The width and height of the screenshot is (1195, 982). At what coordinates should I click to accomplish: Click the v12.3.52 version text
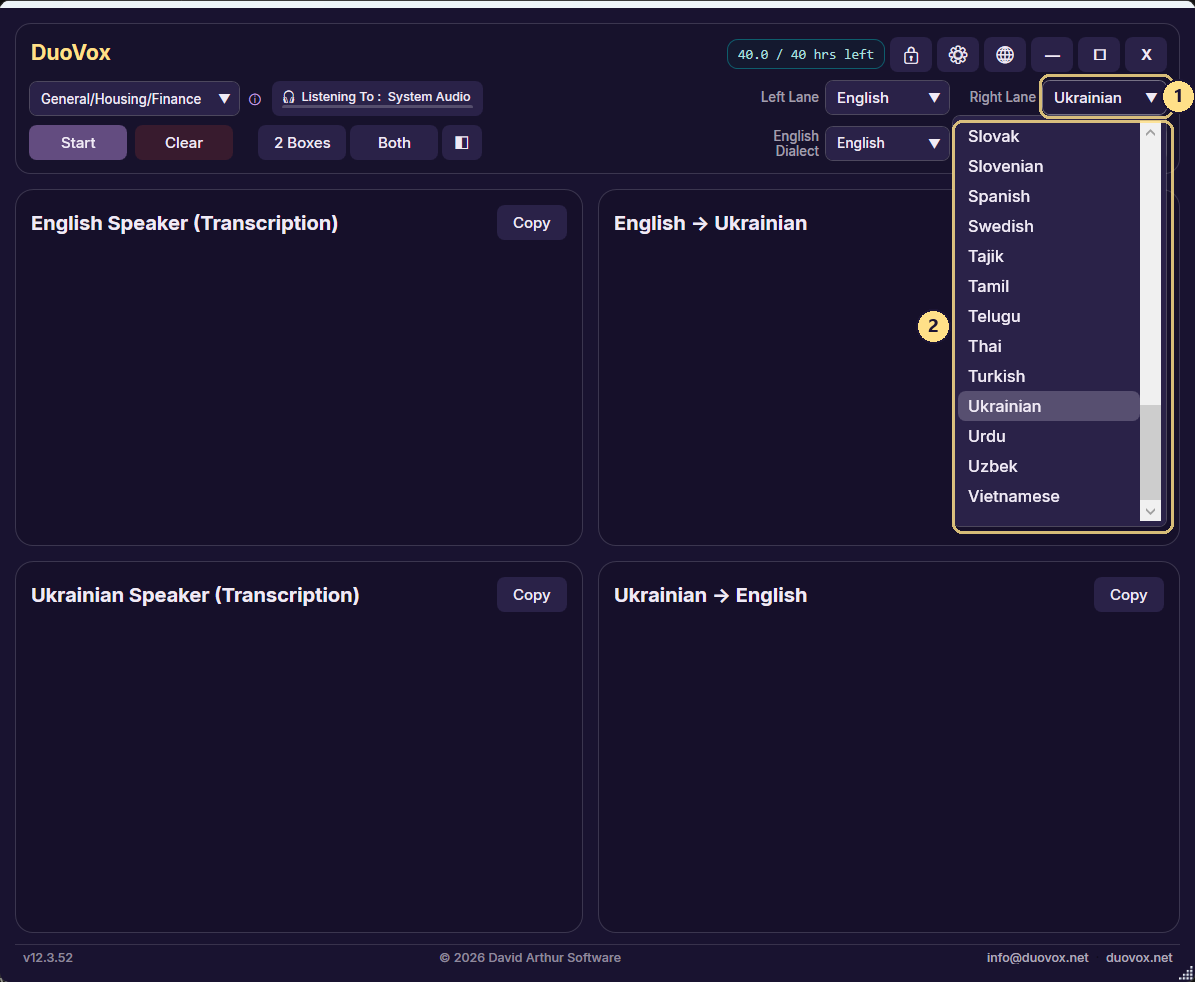[48, 958]
